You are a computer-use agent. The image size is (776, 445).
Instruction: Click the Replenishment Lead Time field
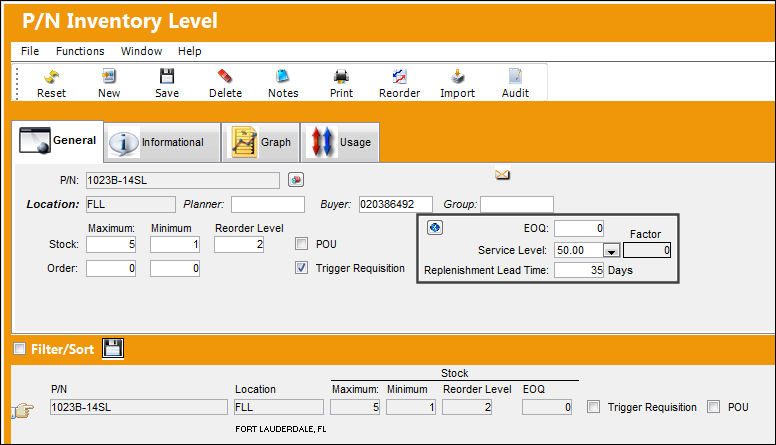579,270
